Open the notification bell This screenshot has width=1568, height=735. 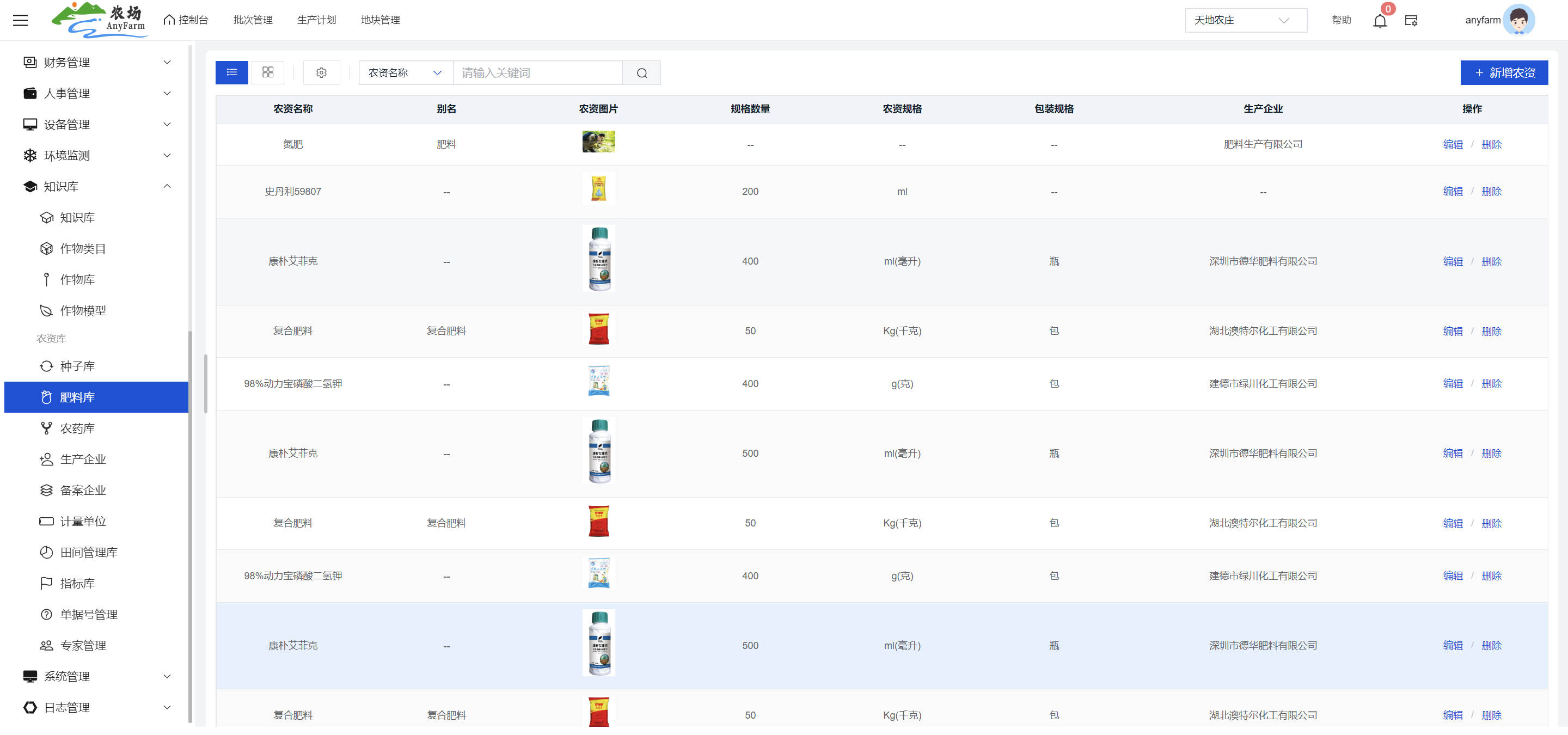[x=1379, y=21]
